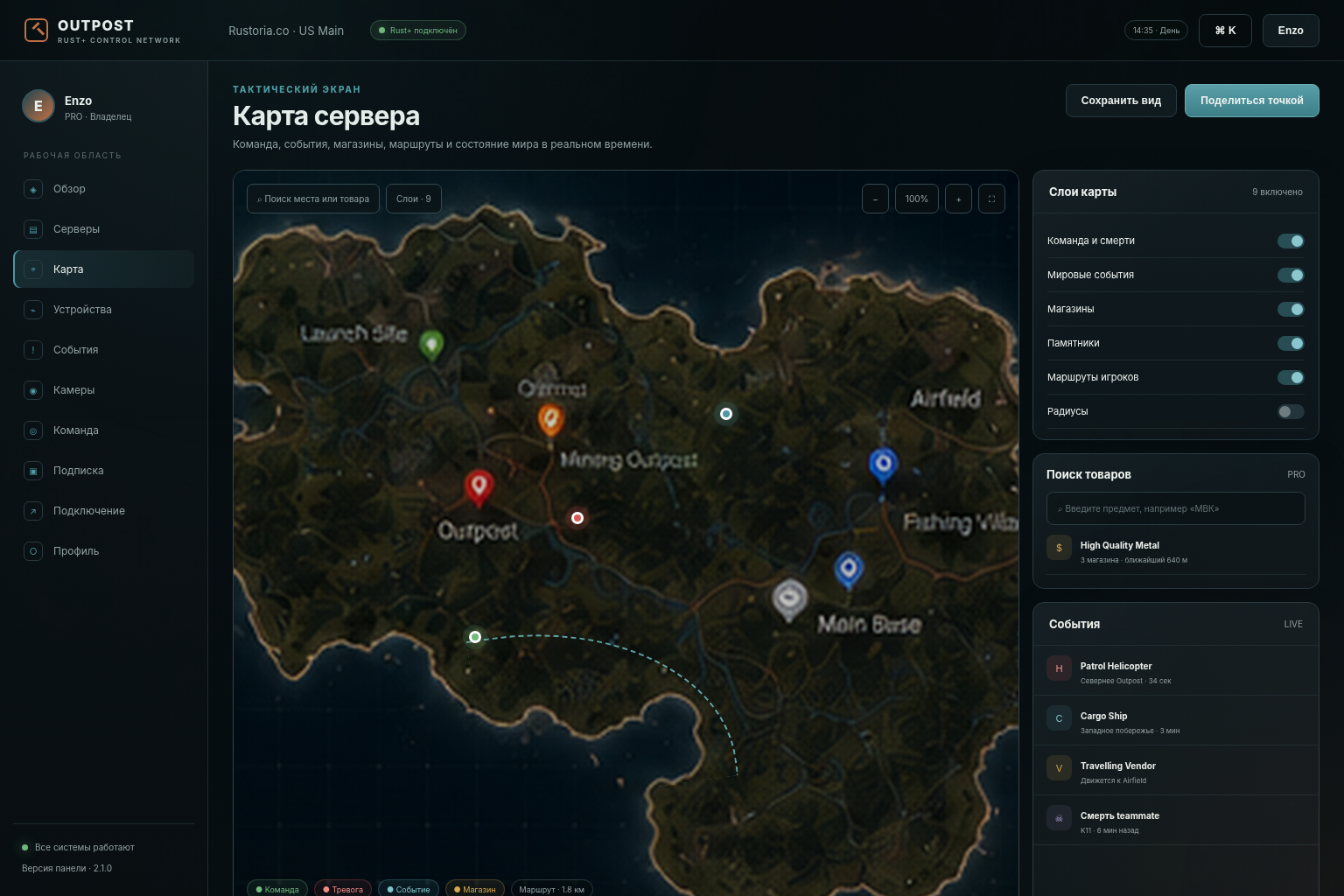Open the Enzo account button in header
This screenshot has width=1344, height=896.
1291,31
